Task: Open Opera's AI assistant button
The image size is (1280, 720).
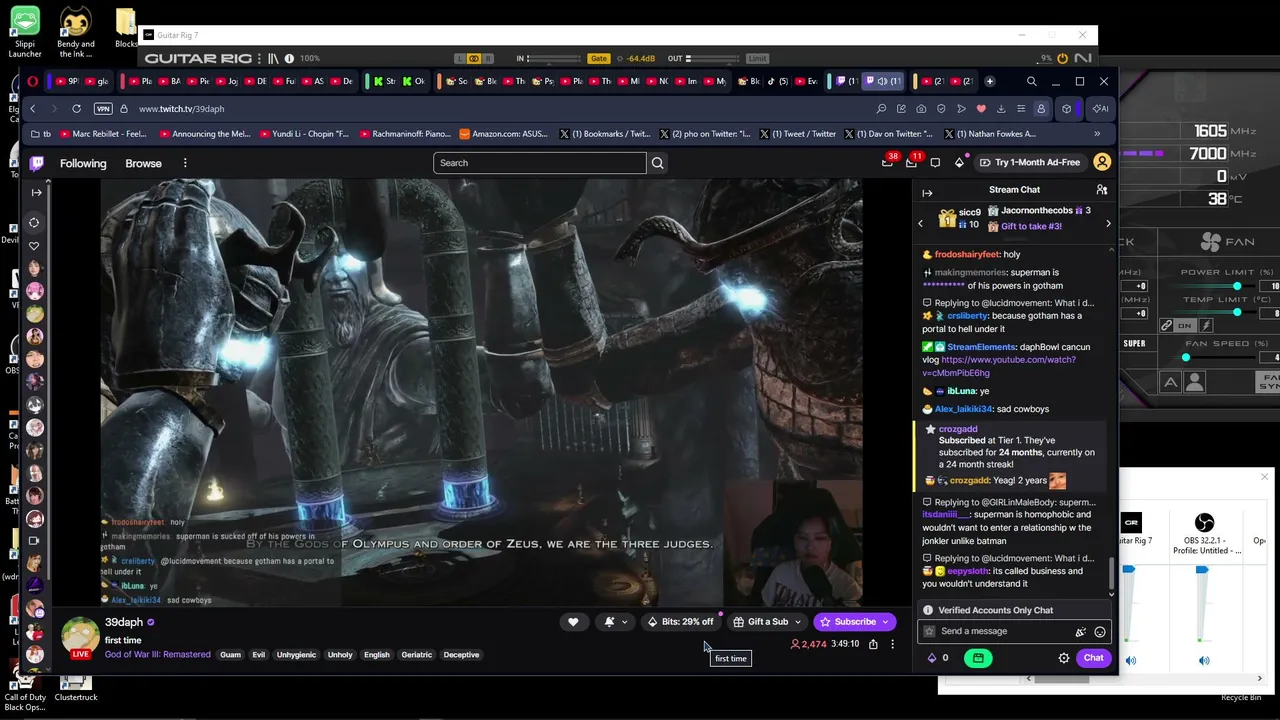Action: 1100,109
